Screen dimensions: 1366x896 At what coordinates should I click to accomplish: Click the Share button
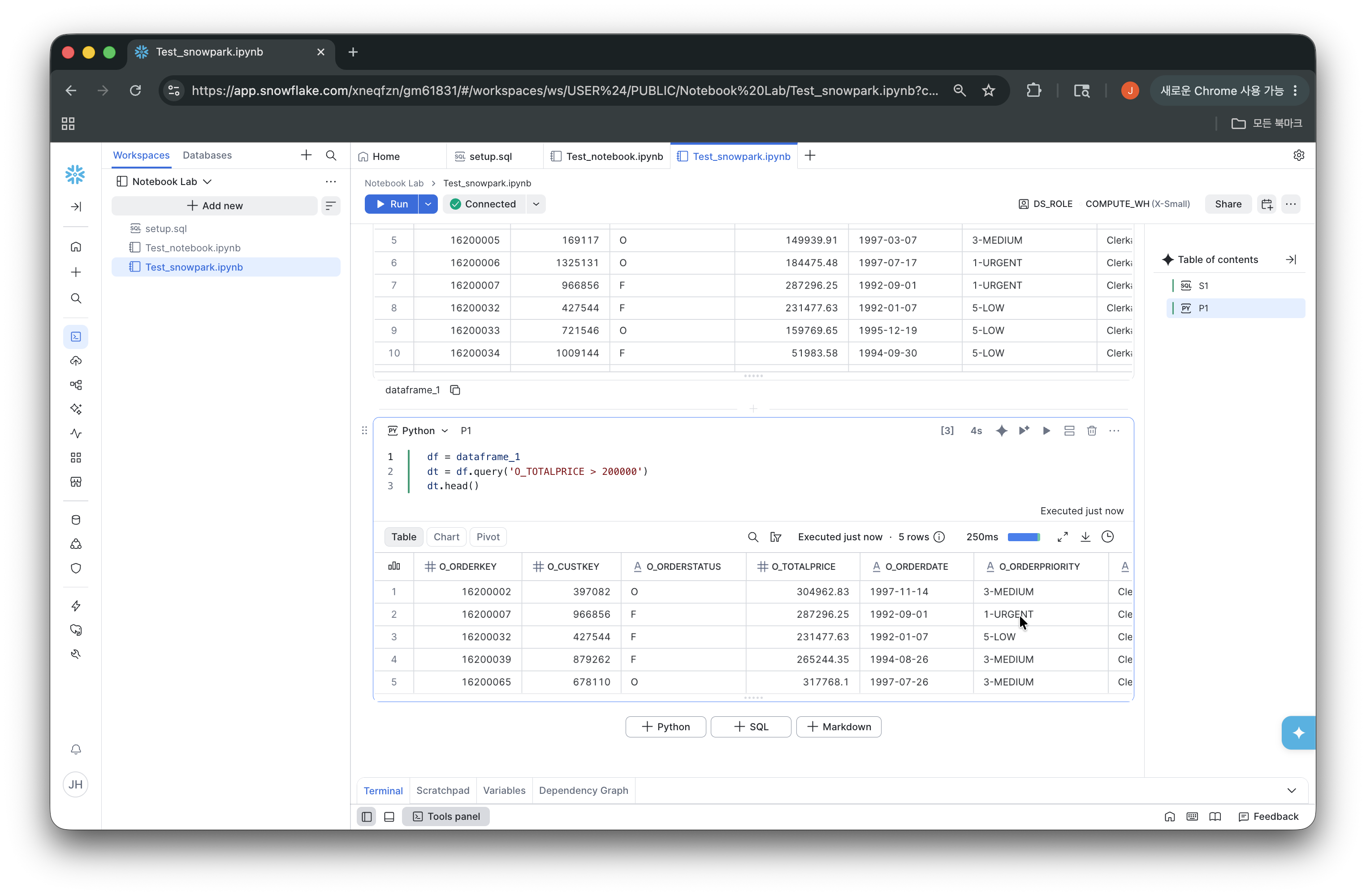point(1228,204)
